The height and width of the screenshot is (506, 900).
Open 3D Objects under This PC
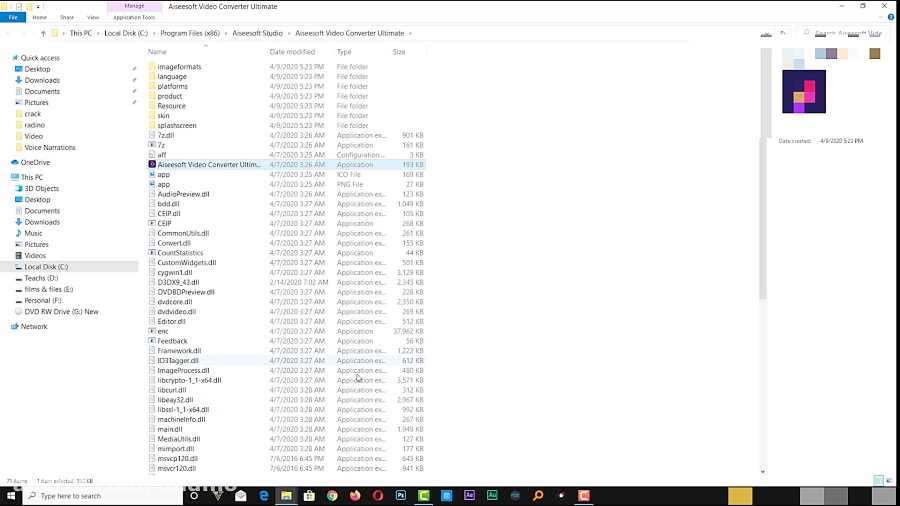click(41, 188)
